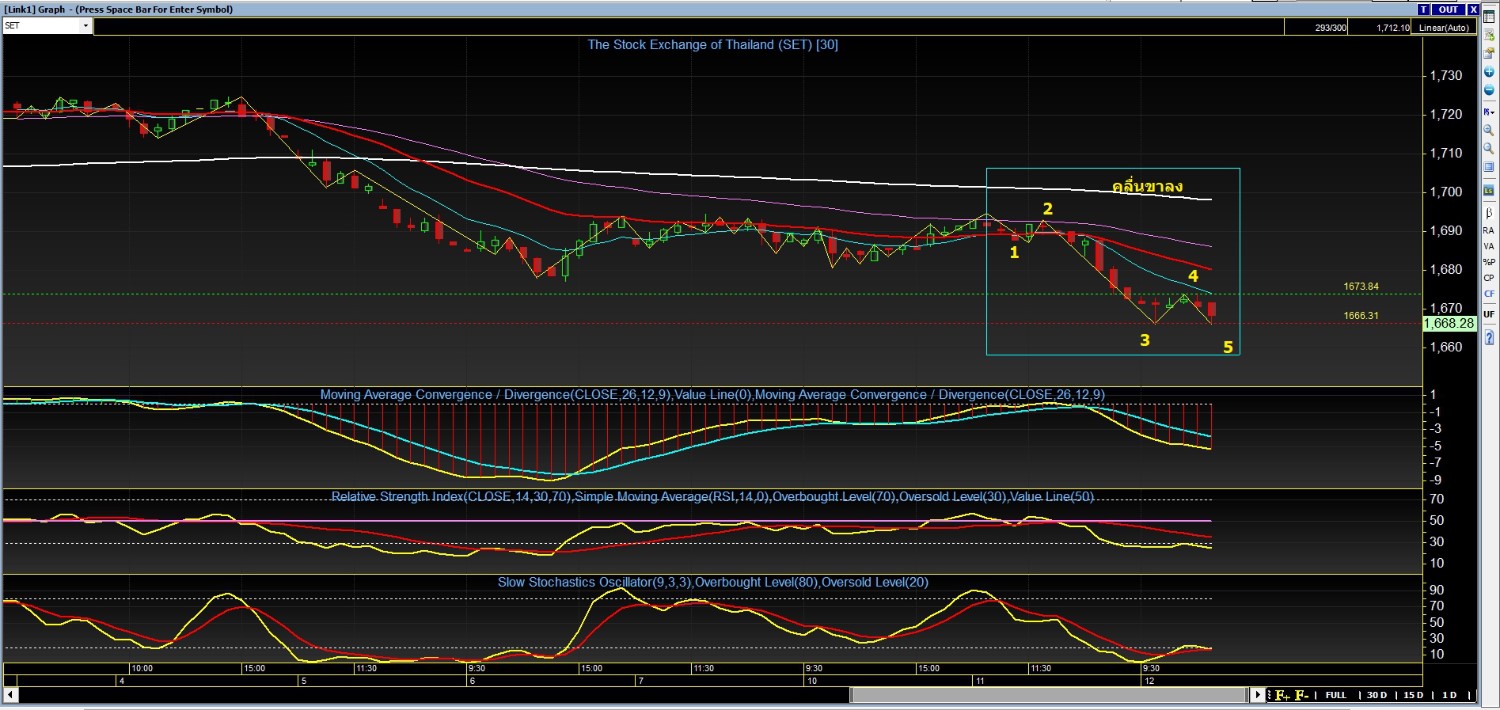Viewport: 1500px width, 710px height.
Task: Open the SET symbol dropdown arrow
Action: click(86, 27)
